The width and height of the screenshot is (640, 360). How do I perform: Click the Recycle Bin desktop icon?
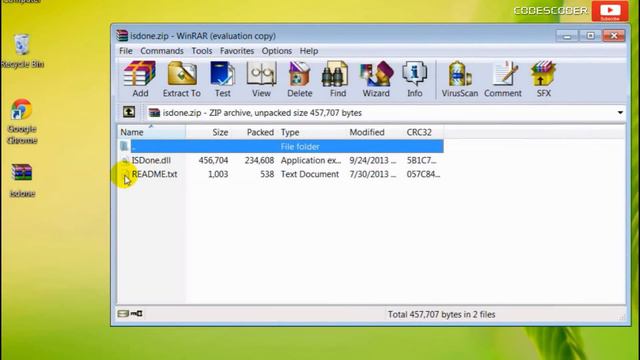22,51
